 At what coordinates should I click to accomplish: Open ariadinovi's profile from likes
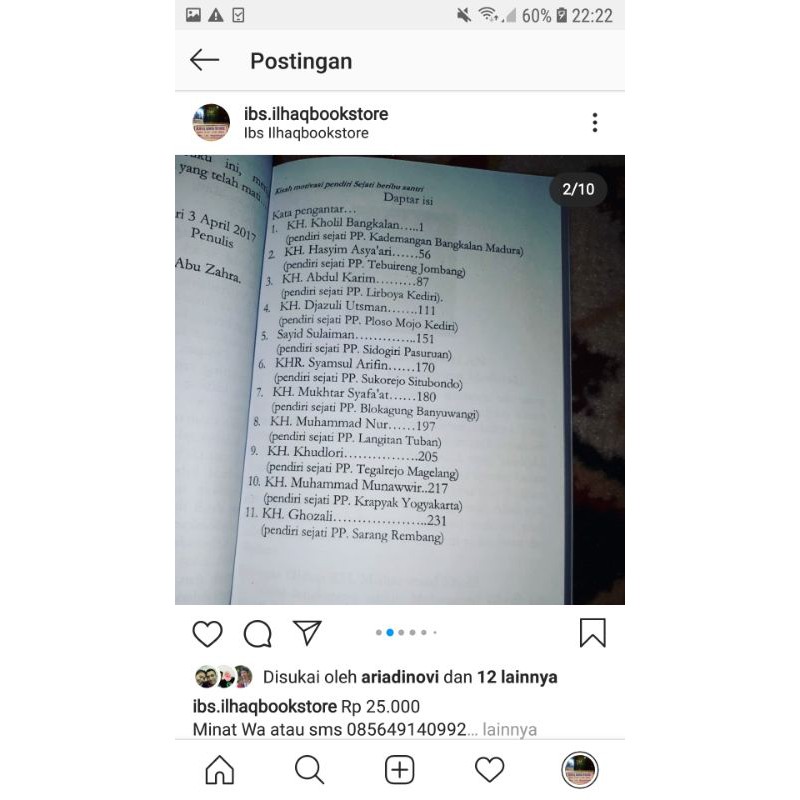click(x=400, y=677)
